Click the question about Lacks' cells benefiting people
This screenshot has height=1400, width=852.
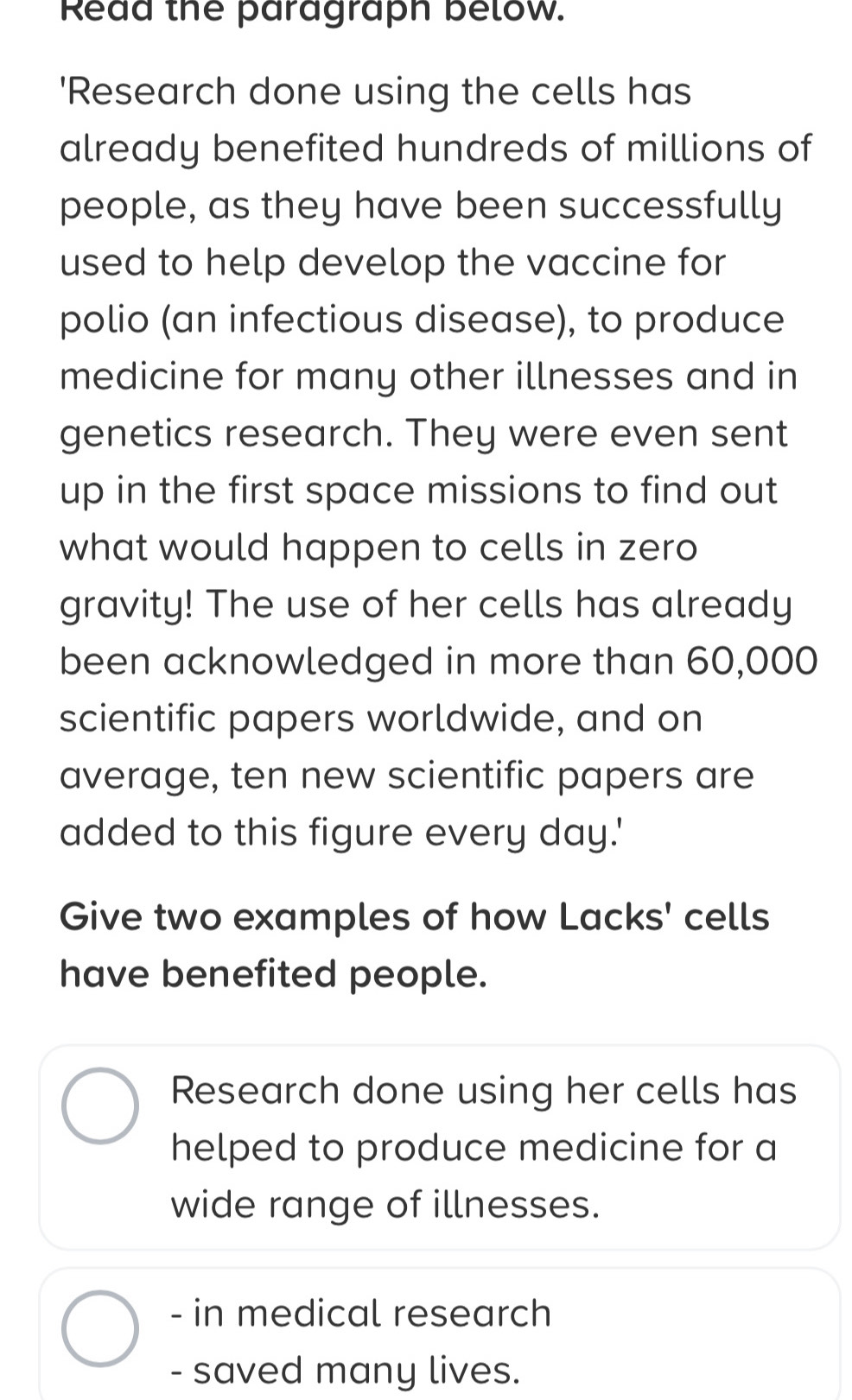tap(415, 945)
